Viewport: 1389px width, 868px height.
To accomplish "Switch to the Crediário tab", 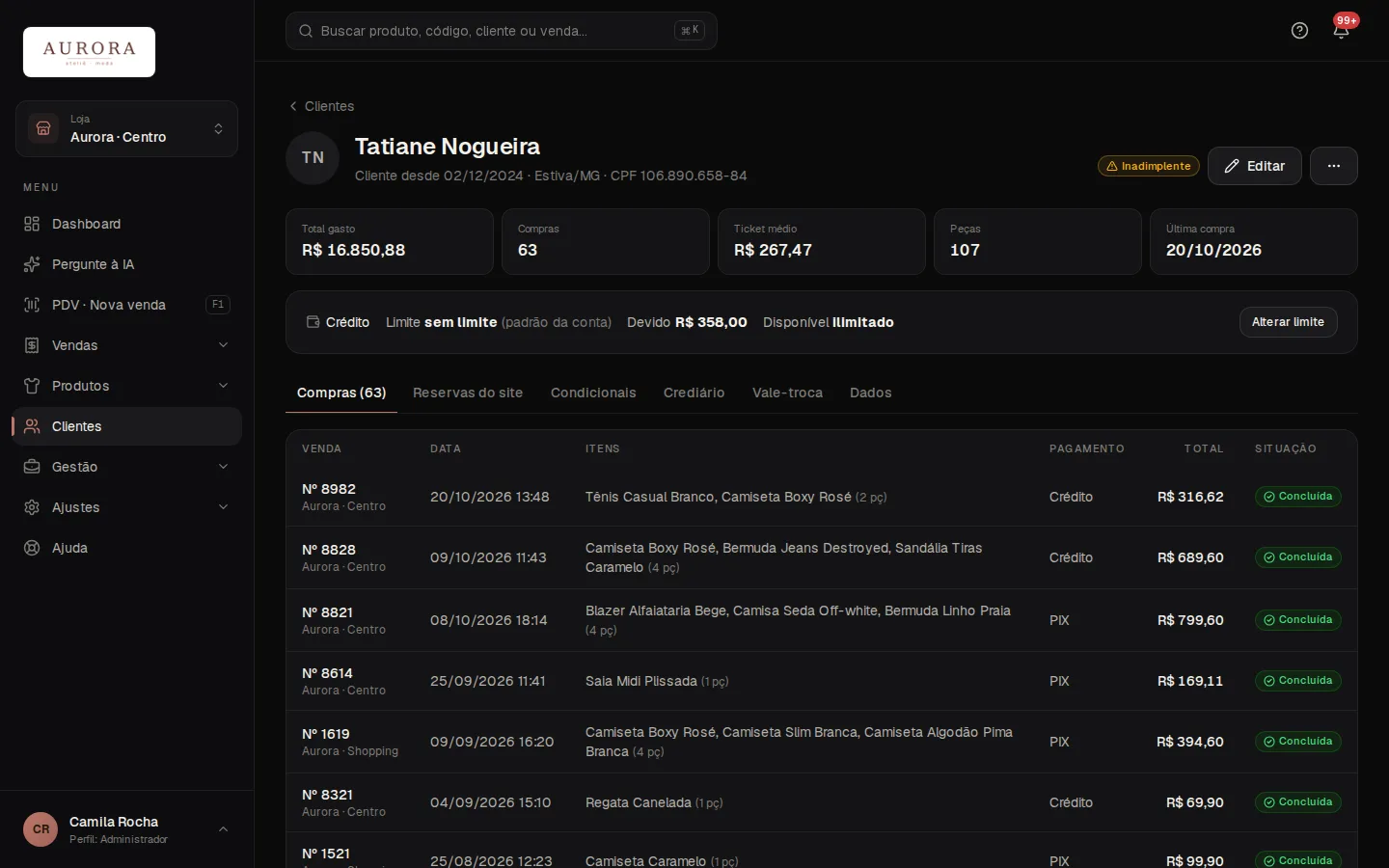I will click(x=694, y=393).
